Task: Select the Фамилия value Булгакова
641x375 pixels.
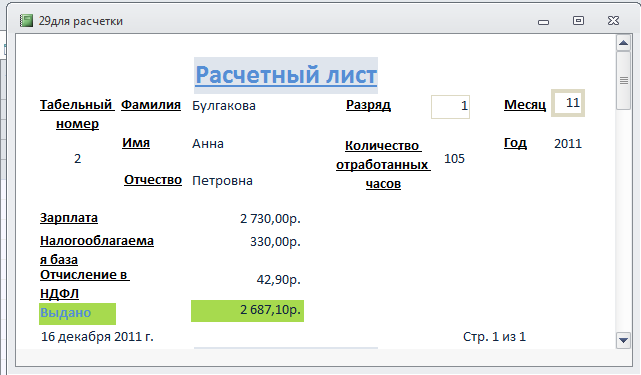Action: click(224, 106)
